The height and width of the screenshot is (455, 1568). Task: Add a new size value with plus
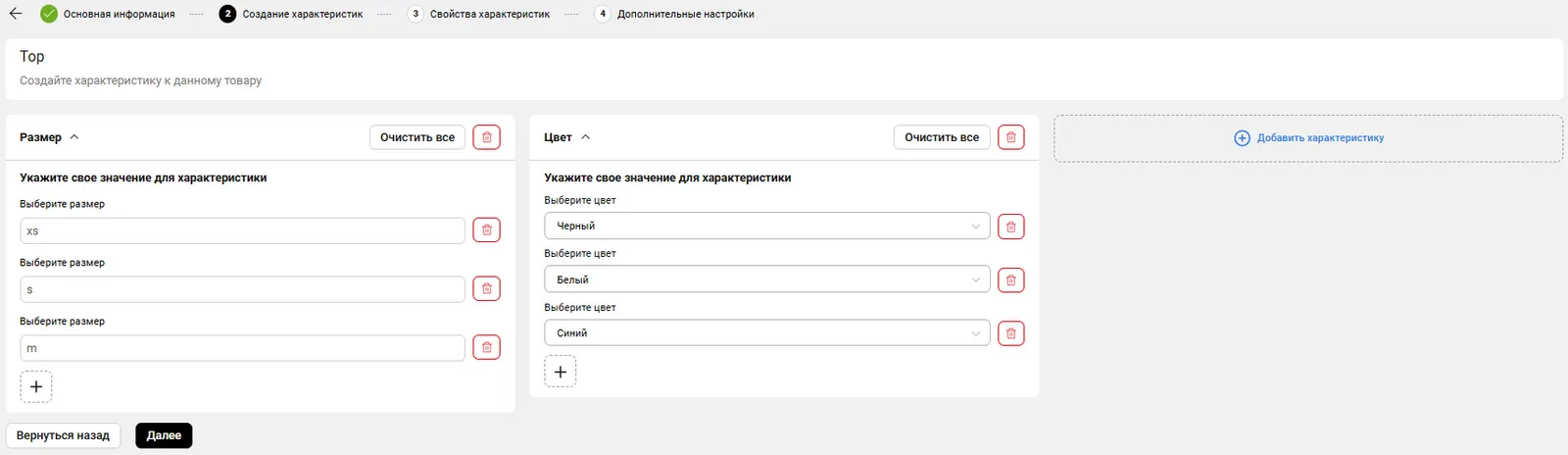click(x=36, y=386)
